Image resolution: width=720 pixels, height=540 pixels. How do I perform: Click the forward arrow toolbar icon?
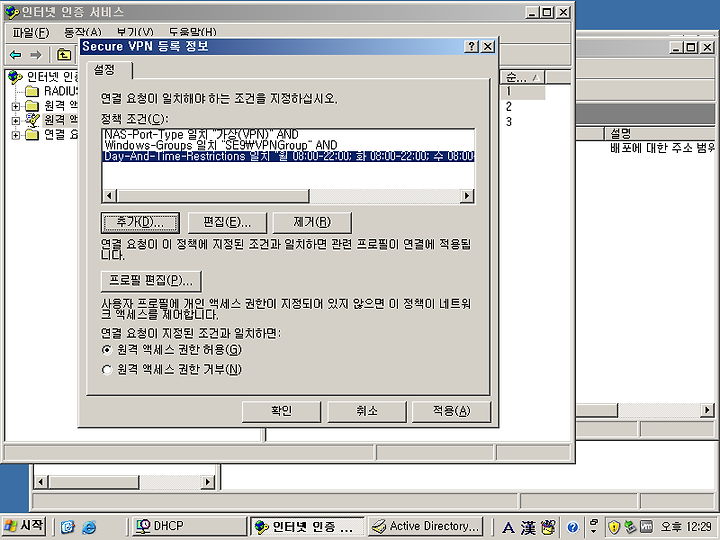36,55
